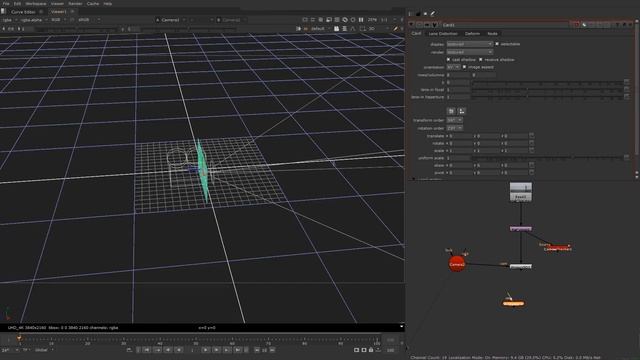Screen dimensions: 640x360
Task: Open the B input Camera2 dropdown
Action: click(x=231, y=20)
